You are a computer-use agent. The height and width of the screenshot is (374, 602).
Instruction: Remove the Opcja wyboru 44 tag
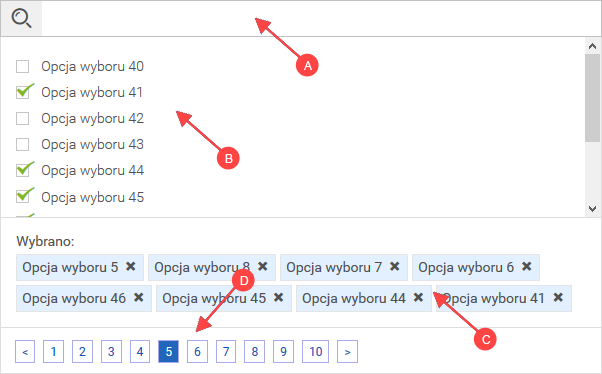(x=418, y=298)
